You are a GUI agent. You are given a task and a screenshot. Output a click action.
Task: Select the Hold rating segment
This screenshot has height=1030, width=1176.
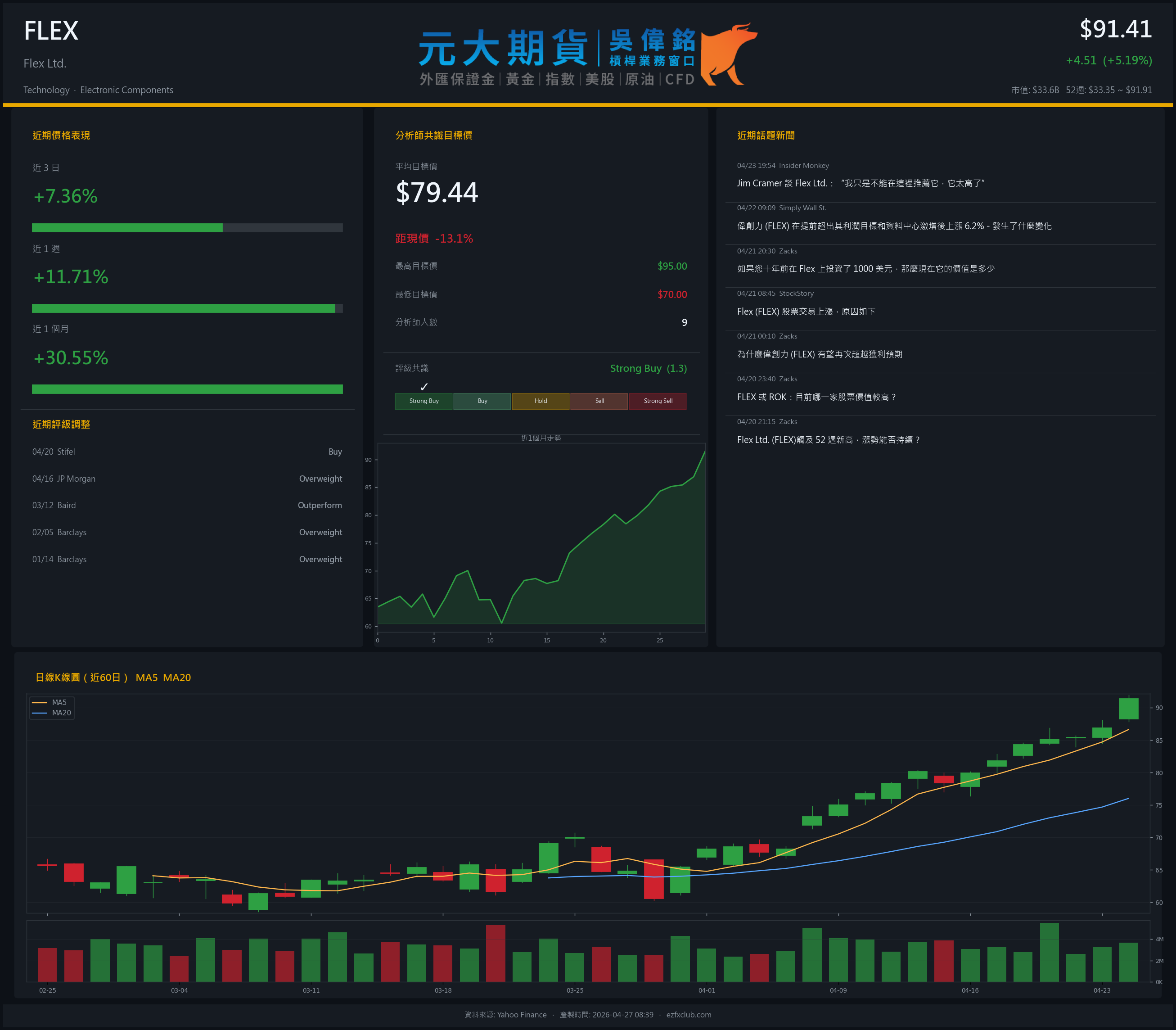click(541, 401)
